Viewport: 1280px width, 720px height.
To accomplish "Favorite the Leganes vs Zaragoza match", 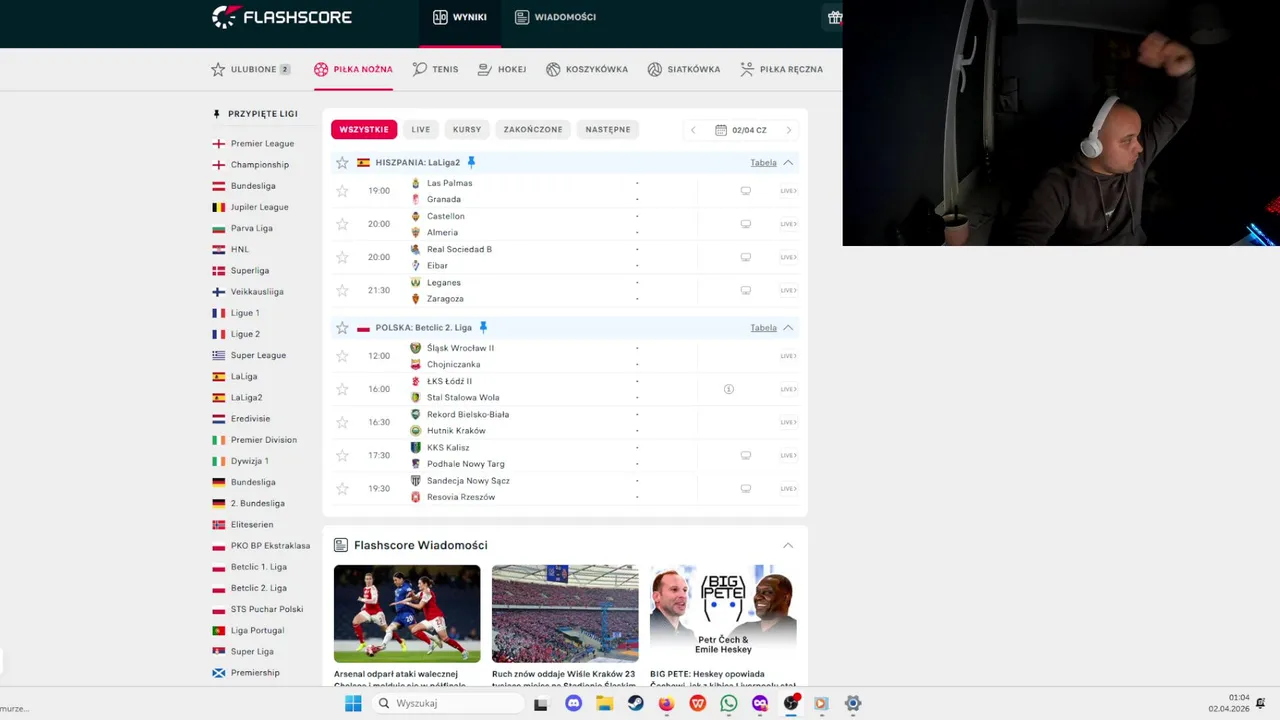I will coord(342,290).
